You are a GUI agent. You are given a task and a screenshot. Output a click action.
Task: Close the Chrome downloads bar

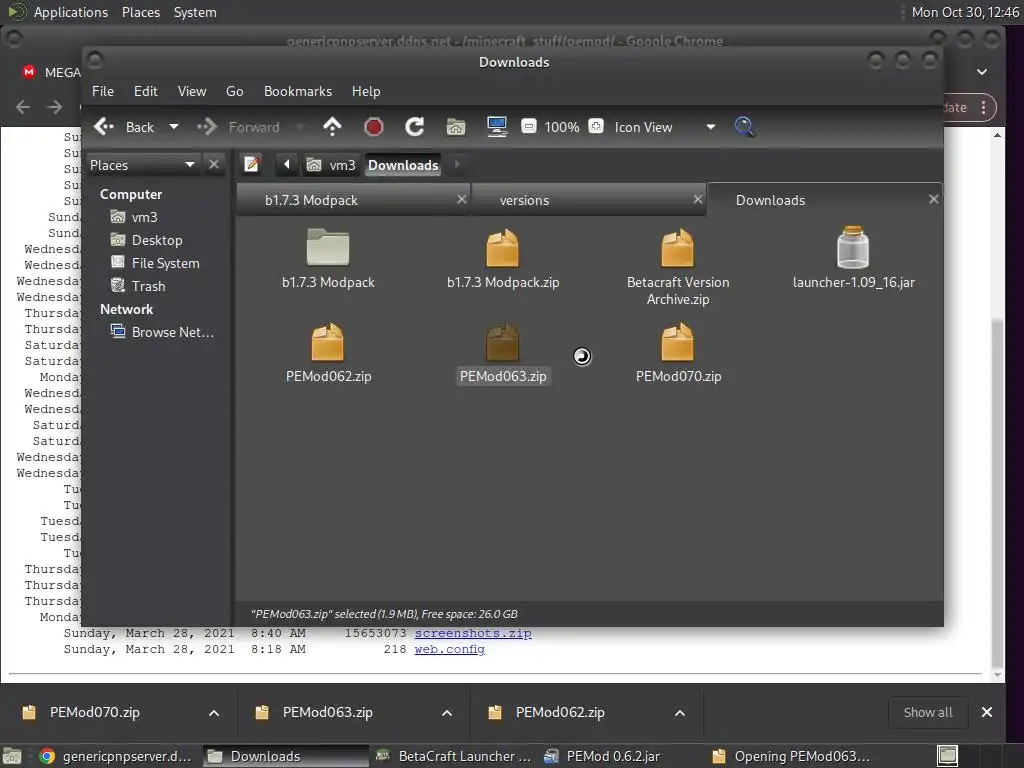[x=987, y=712]
